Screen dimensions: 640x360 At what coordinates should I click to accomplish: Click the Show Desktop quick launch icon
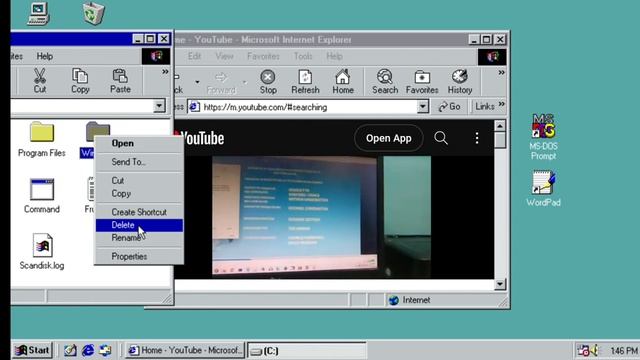[70, 350]
